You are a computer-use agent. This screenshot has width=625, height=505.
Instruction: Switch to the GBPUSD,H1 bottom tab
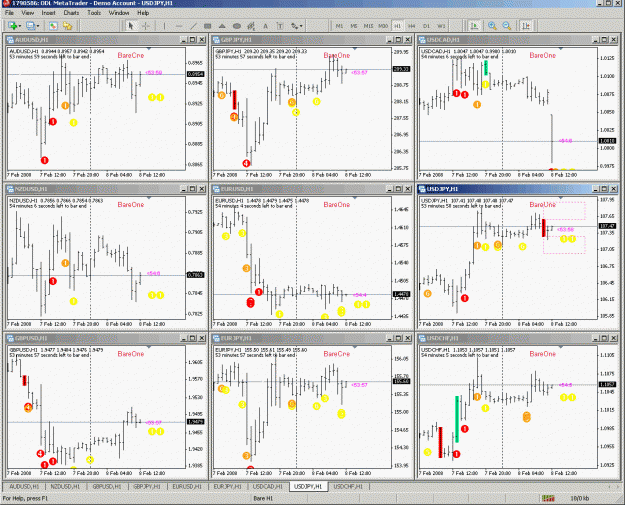point(106,487)
